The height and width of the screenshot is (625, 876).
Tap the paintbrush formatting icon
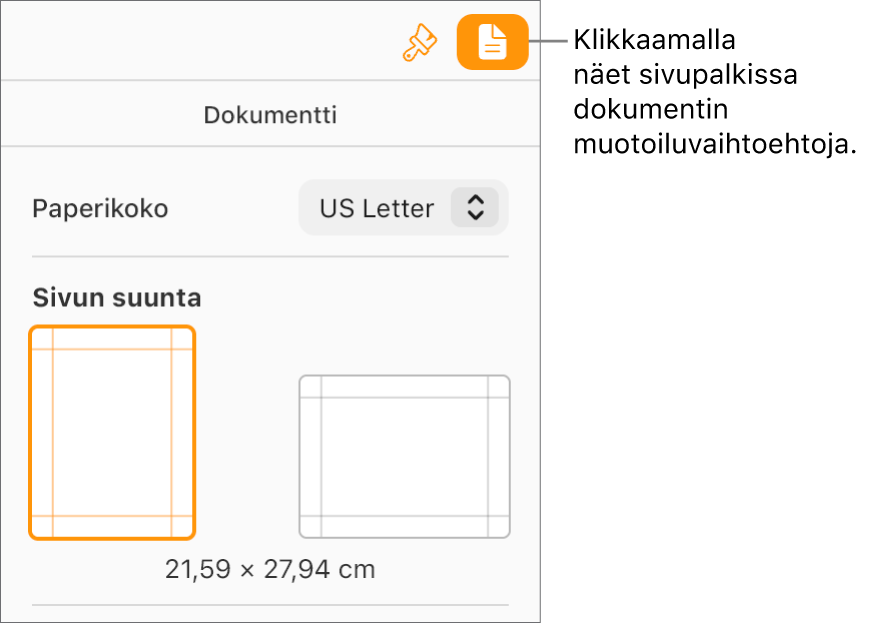coord(419,41)
